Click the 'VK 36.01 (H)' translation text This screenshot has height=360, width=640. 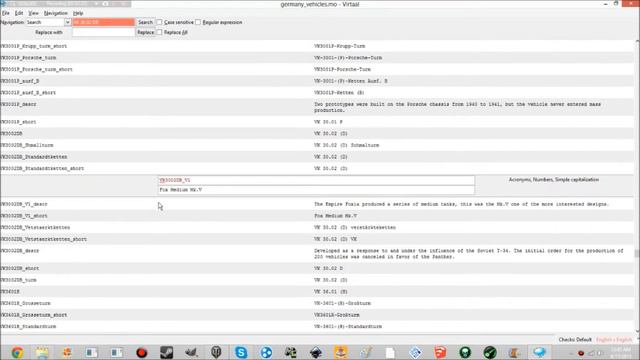click(331, 291)
